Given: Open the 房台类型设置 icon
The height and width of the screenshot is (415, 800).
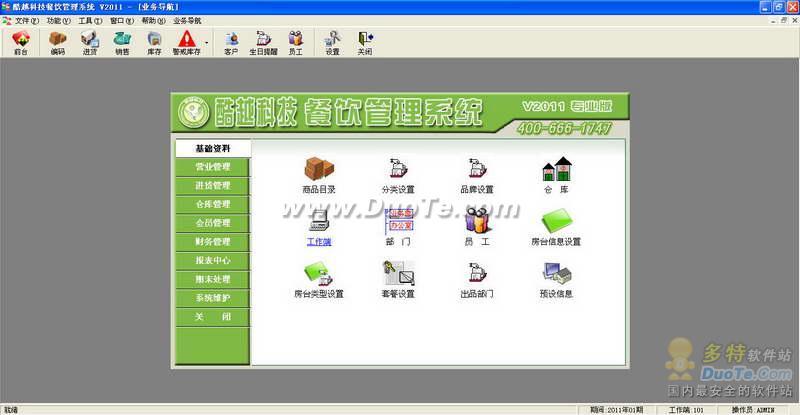Looking at the screenshot, I should pyautogui.click(x=319, y=273).
